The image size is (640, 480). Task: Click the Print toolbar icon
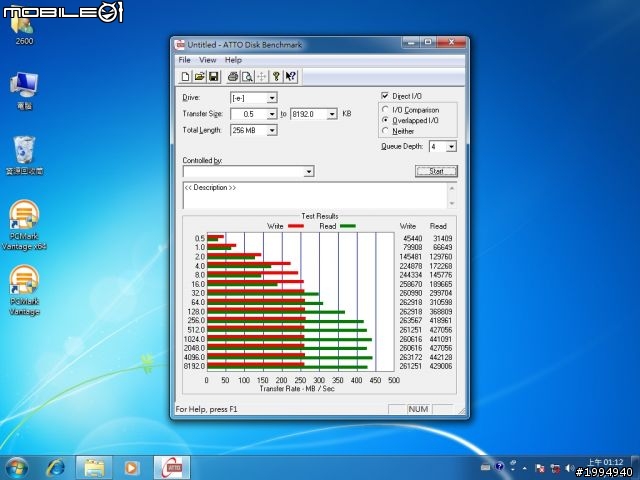[x=233, y=76]
